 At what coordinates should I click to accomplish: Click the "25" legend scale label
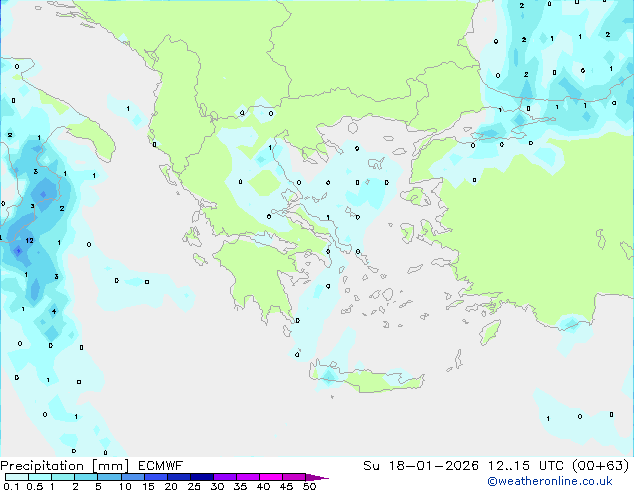tap(194, 486)
